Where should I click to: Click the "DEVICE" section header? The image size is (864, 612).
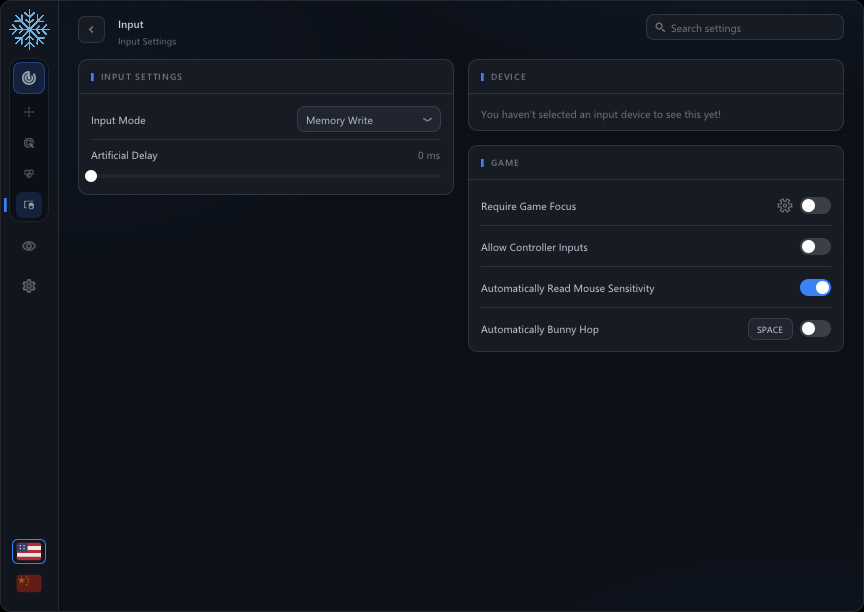[508, 77]
